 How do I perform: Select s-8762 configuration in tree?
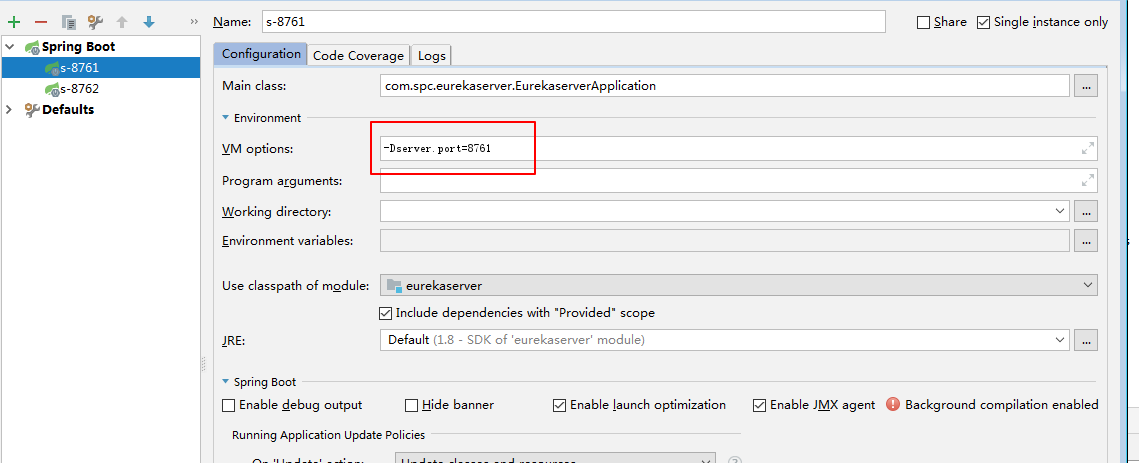pos(100,89)
